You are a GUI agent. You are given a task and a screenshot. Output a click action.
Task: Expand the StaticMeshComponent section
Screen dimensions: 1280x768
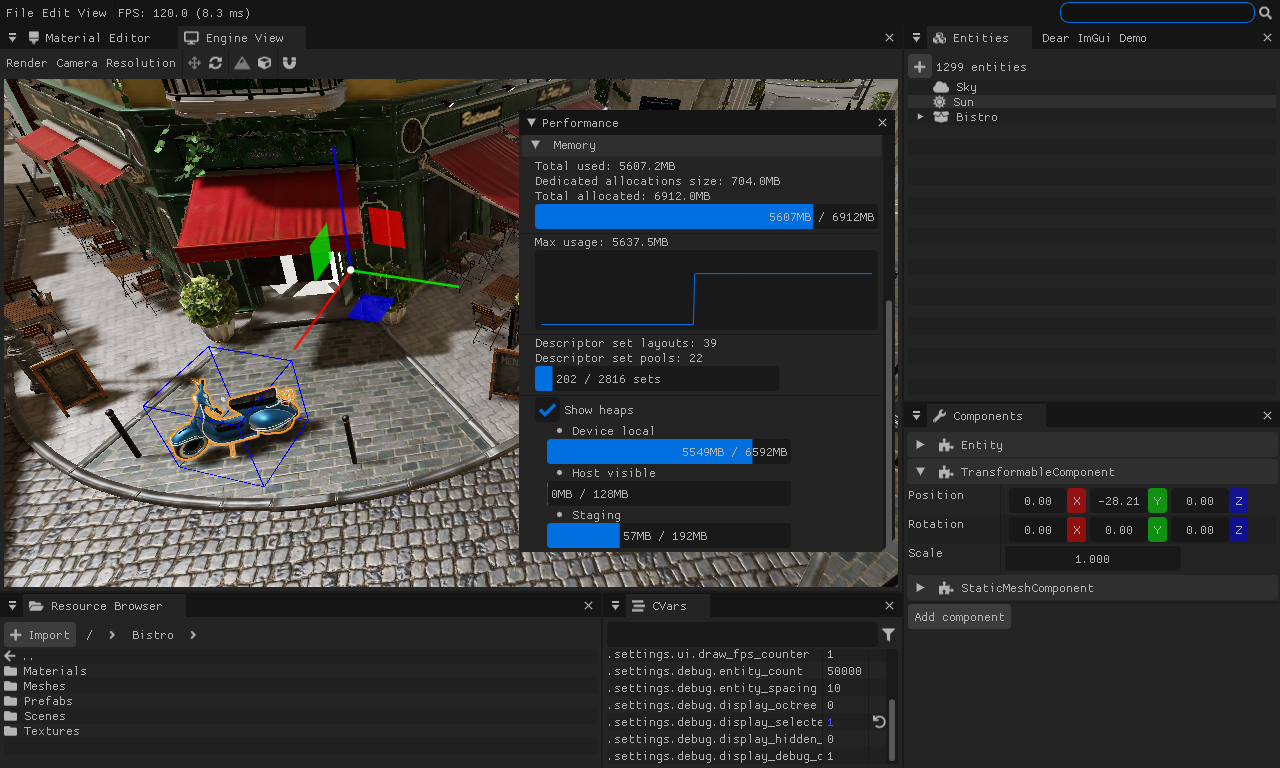(921, 588)
